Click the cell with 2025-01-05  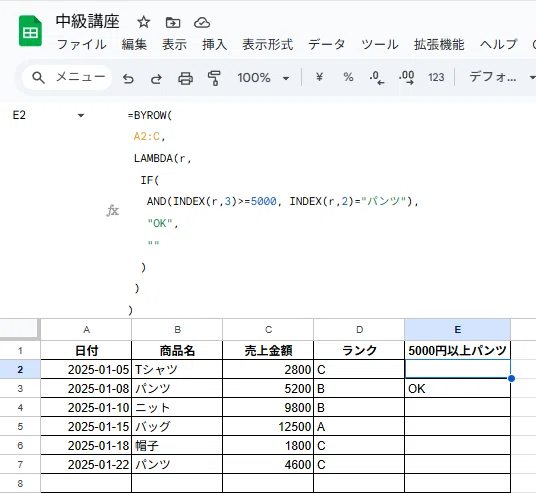tap(86, 370)
